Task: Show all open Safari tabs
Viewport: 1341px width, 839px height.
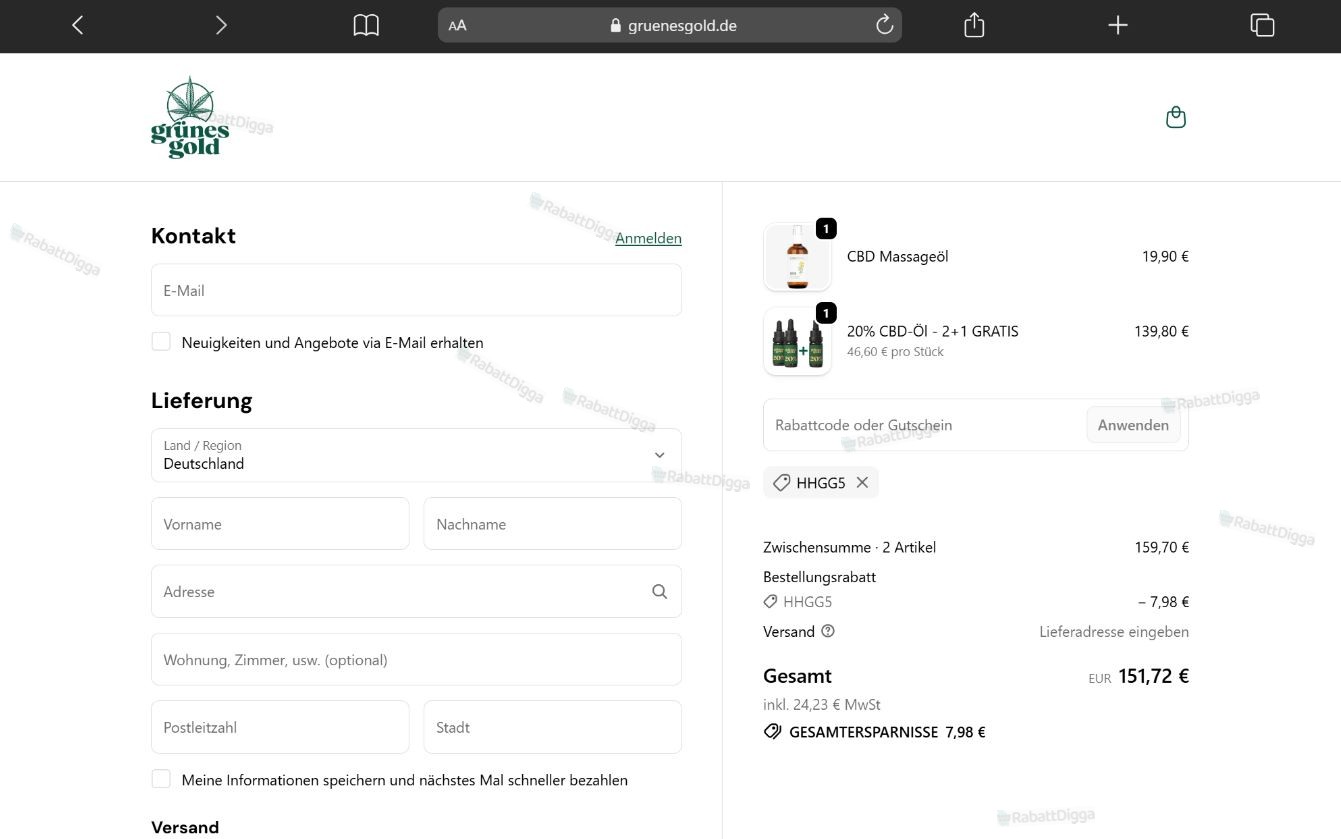Action: [x=1262, y=25]
